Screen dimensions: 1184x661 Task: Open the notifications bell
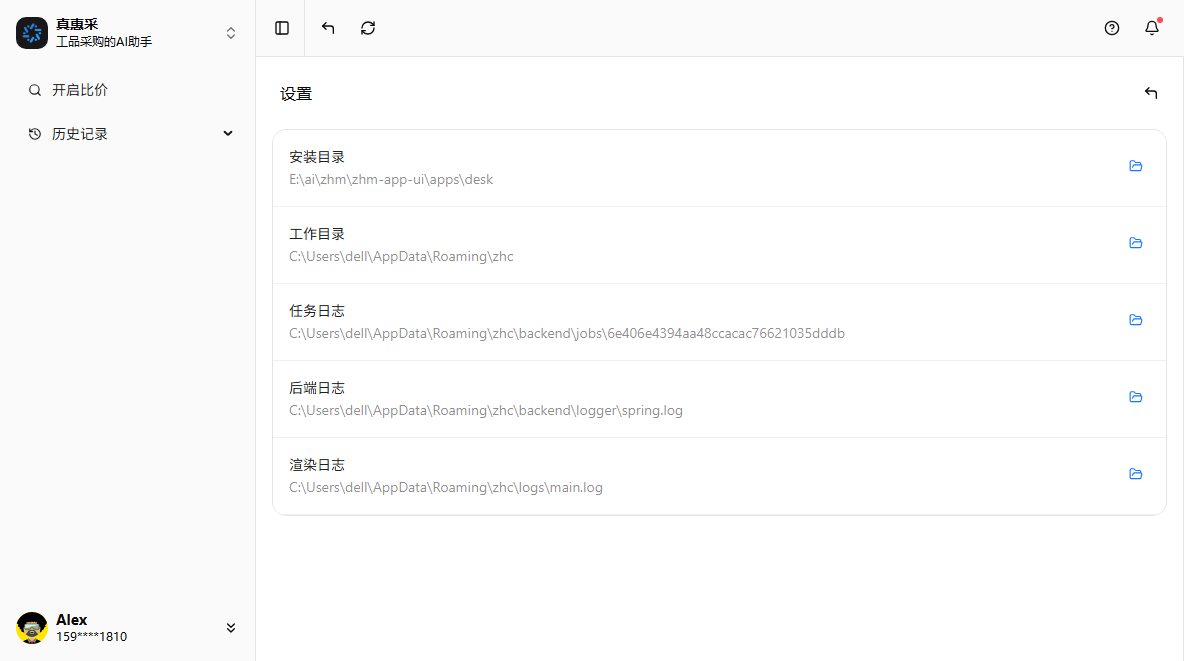(1152, 28)
